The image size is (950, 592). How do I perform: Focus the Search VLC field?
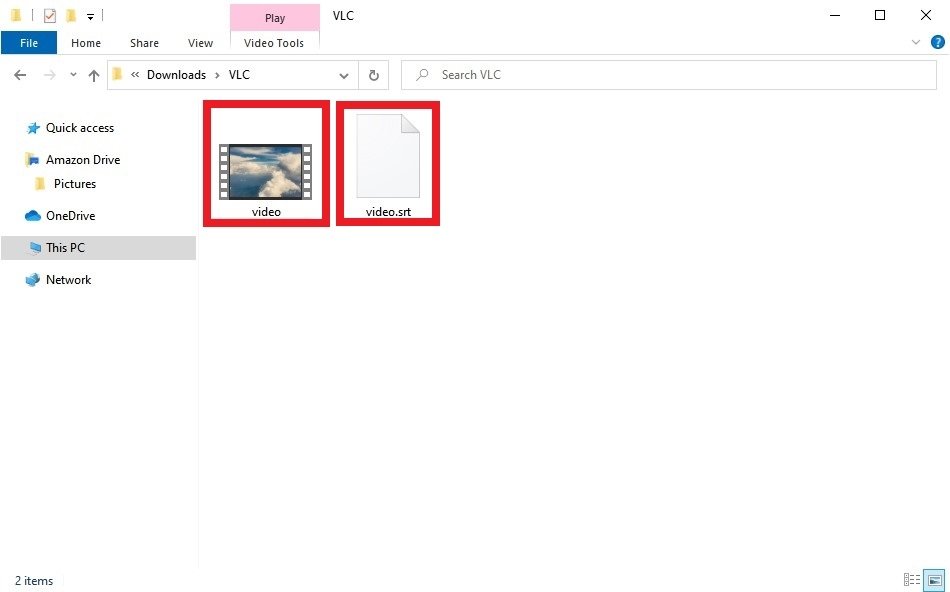pyautogui.click(x=669, y=75)
